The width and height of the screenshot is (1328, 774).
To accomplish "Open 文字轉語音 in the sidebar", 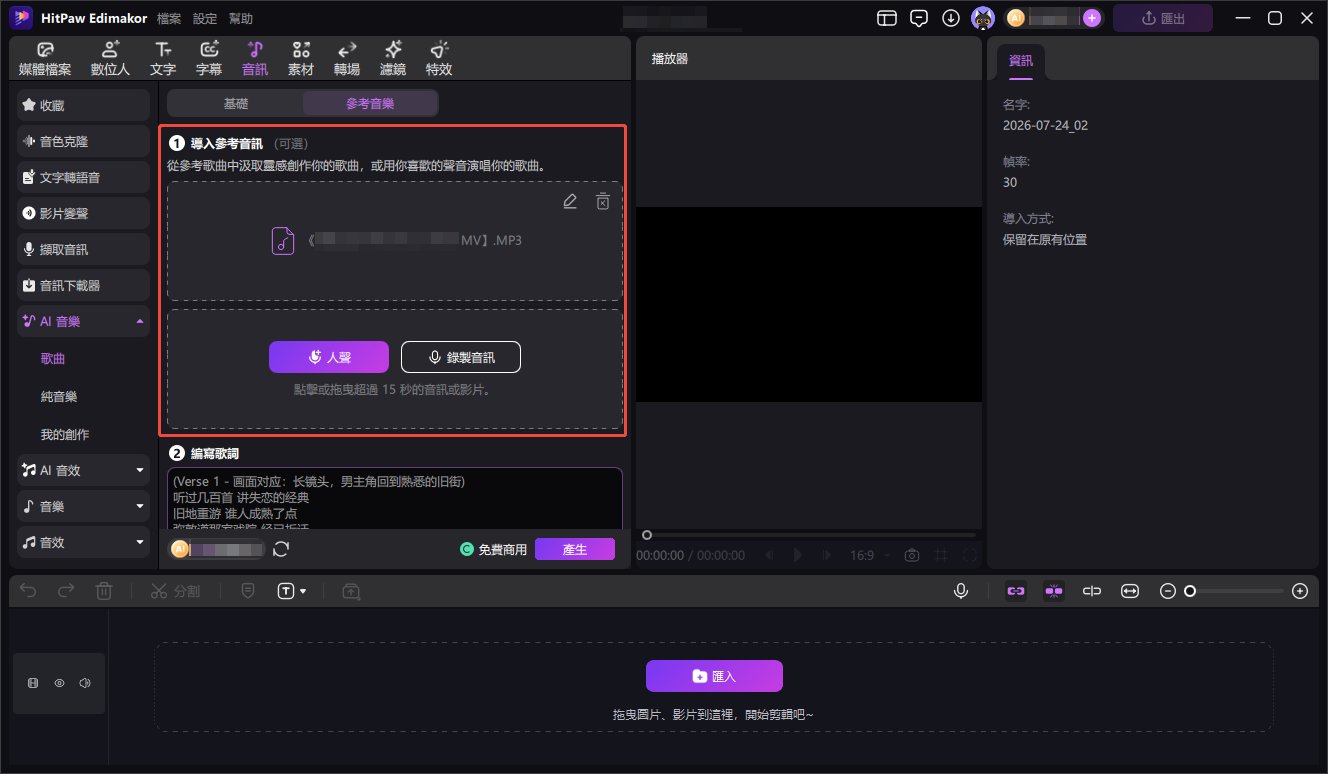I will (84, 177).
